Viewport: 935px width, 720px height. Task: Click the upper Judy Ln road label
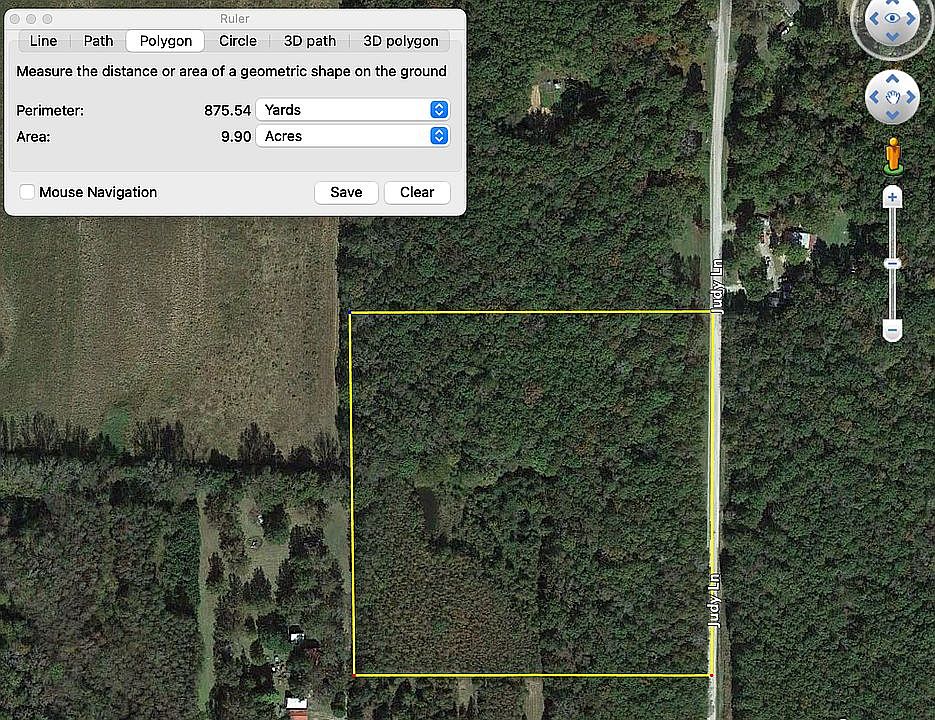tap(717, 286)
